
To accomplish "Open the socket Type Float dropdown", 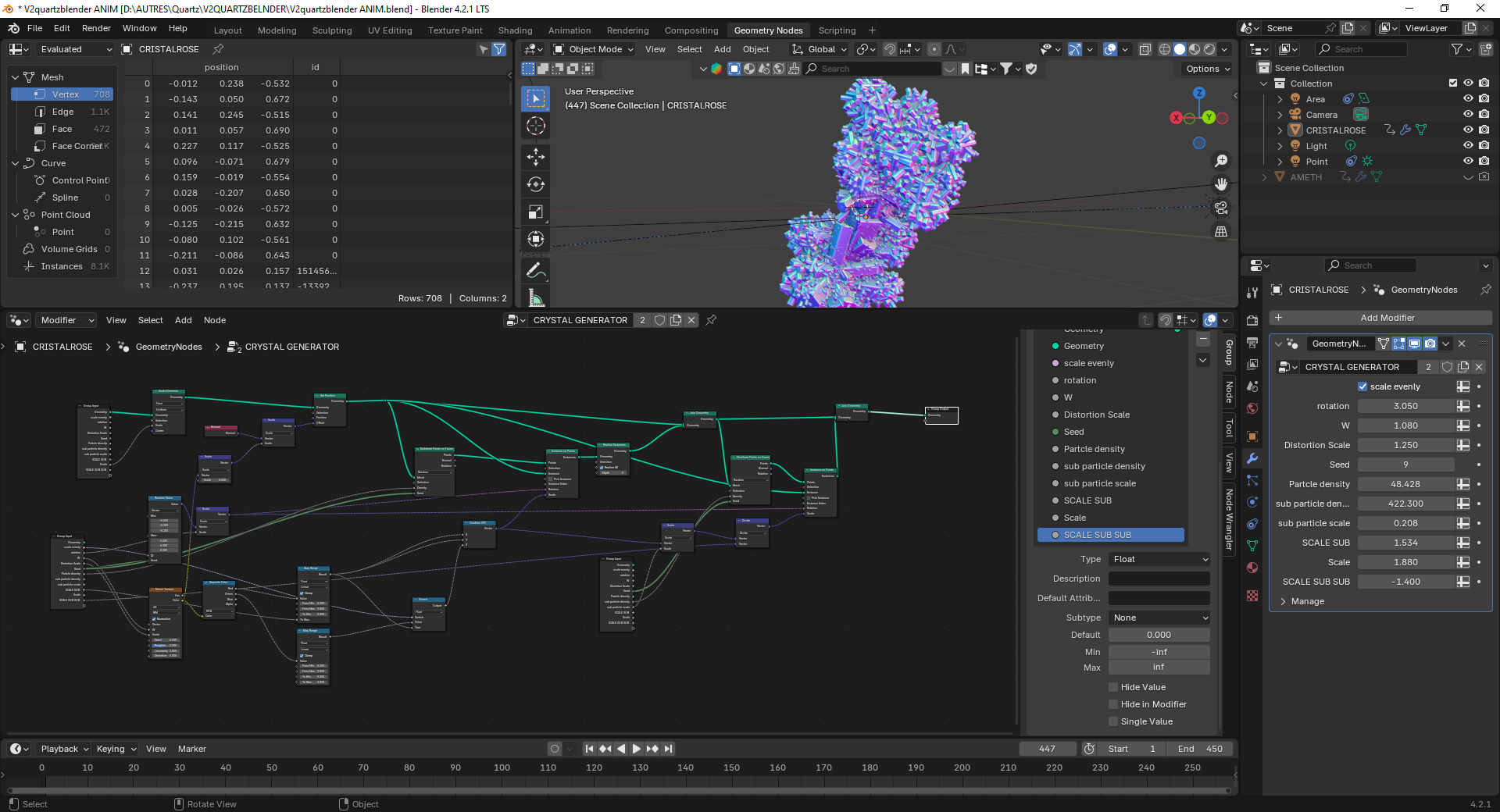I will pos(1159,559).
